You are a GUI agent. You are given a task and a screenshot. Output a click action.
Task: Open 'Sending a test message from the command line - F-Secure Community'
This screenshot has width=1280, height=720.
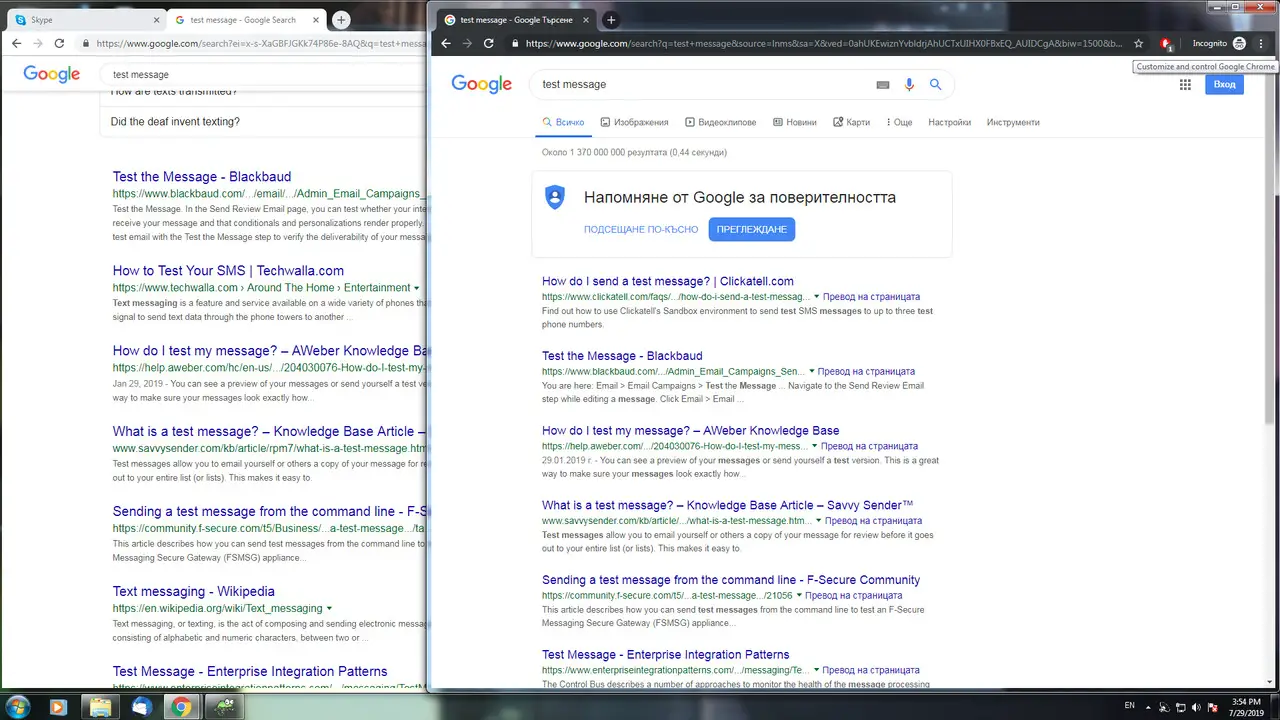(x=731, y=580)
